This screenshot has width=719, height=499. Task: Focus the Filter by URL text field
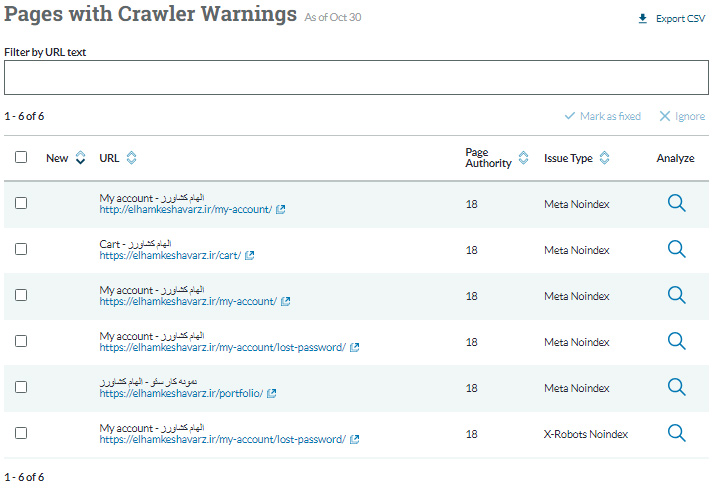(x=356, y=78)
